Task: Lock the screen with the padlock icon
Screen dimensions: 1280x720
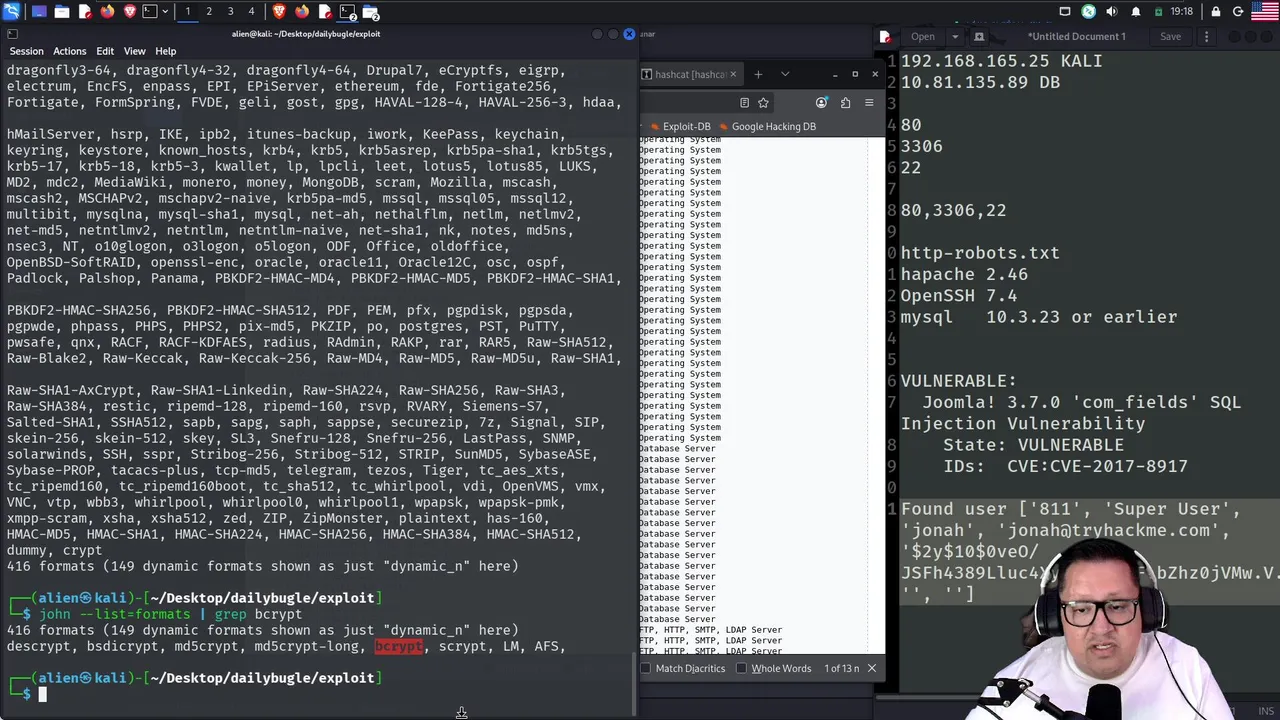Action: tap(1216, 11)
